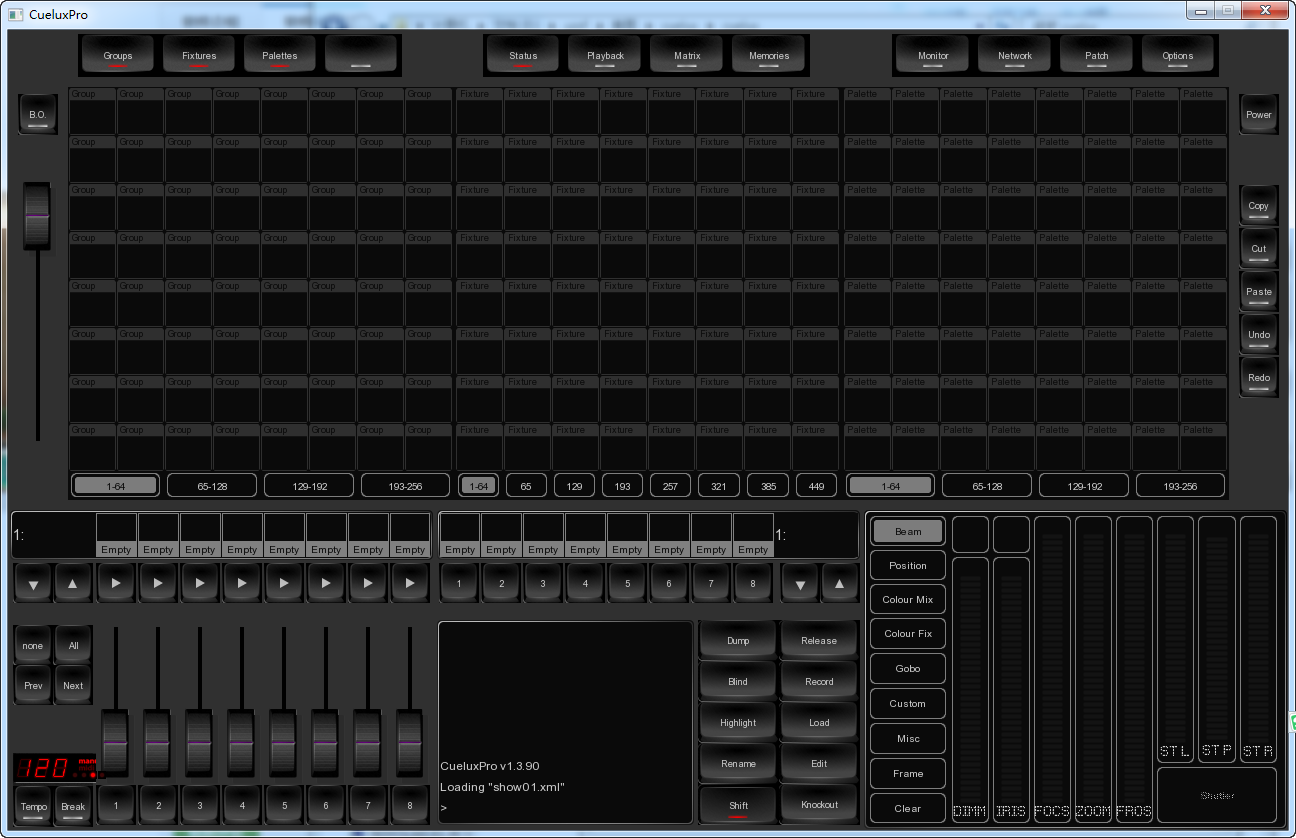This screenshot has height=838, width=1296.
Task: Select none of the fixtures
Action: pos(33,645)
